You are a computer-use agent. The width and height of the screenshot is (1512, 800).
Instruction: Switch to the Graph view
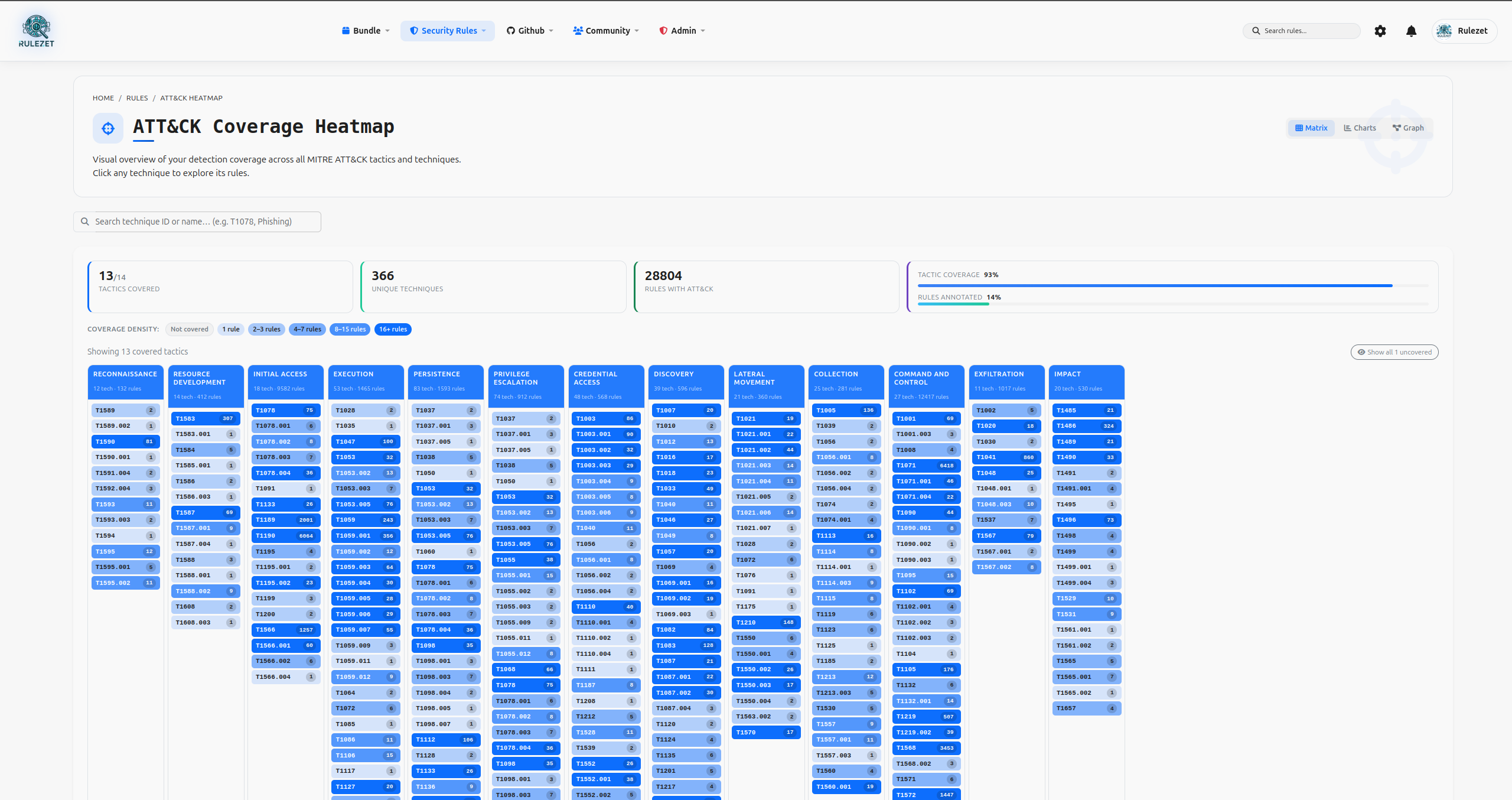[x=1408, y=128]
